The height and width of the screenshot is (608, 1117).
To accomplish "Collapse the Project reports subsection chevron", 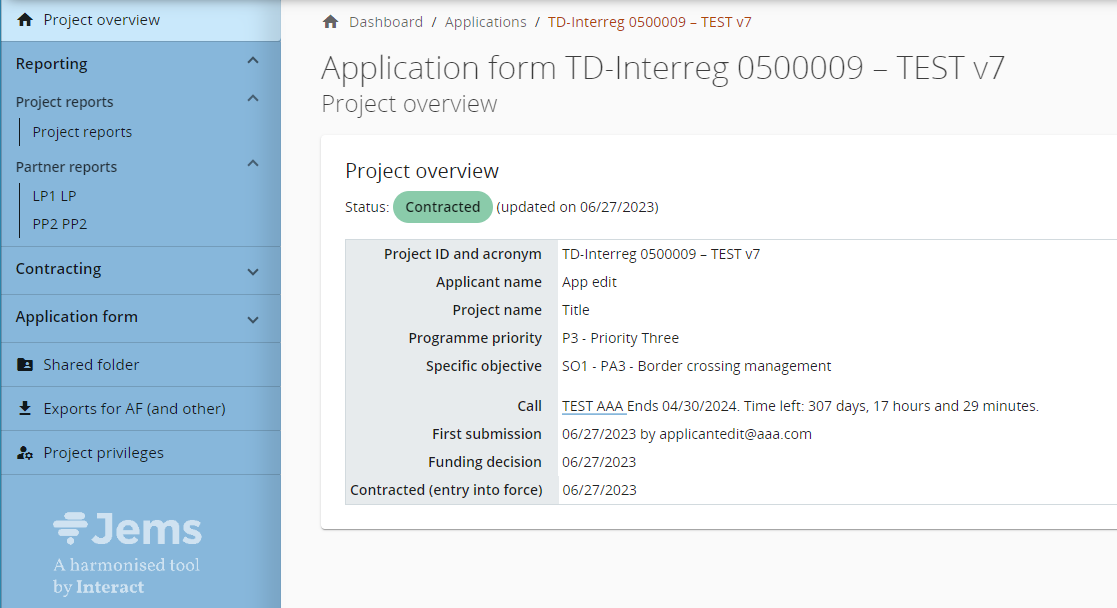I will coord(253,99).
